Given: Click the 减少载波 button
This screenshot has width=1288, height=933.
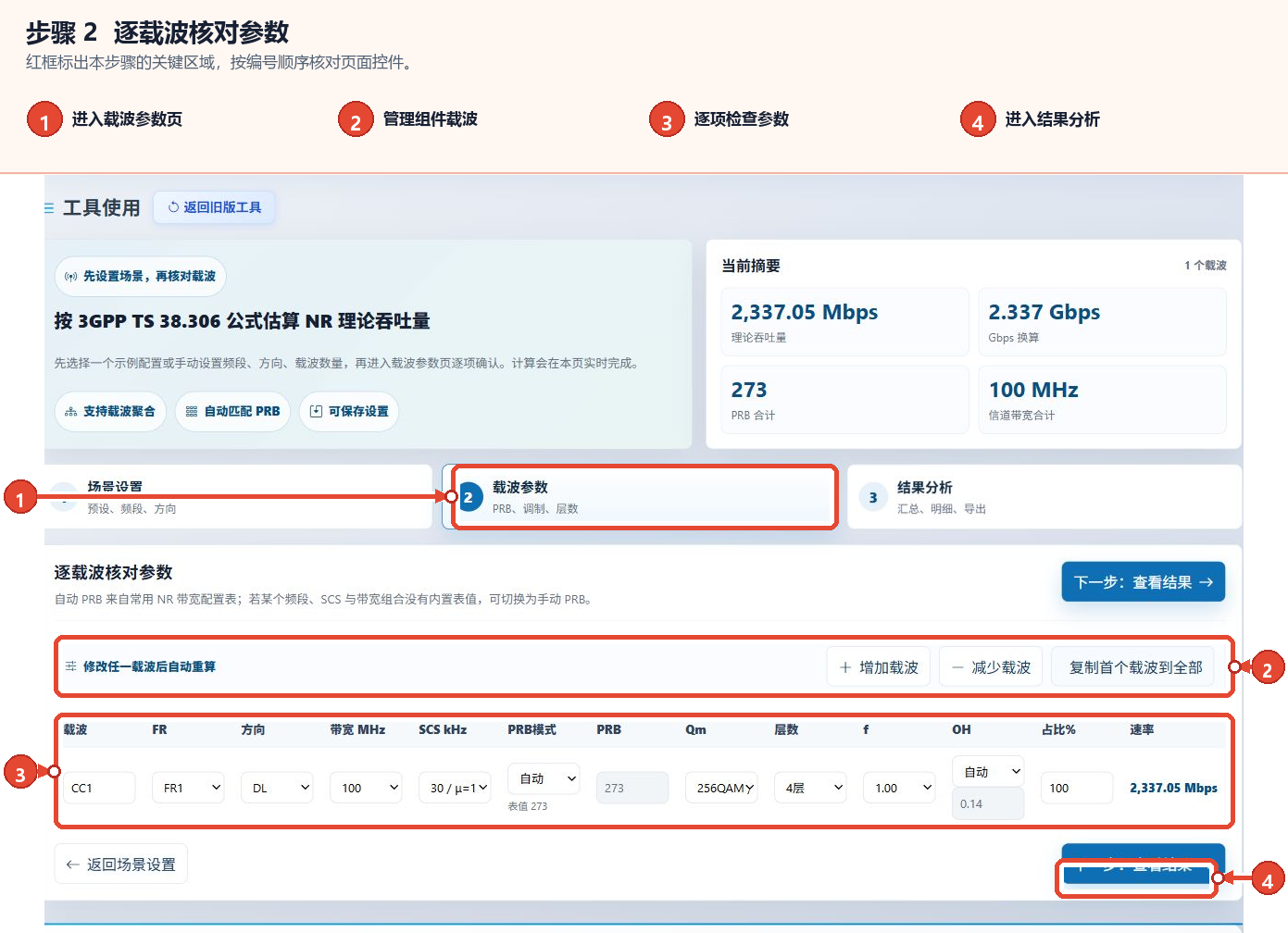Looking at the screenshot, I should (x=991, y=667).
